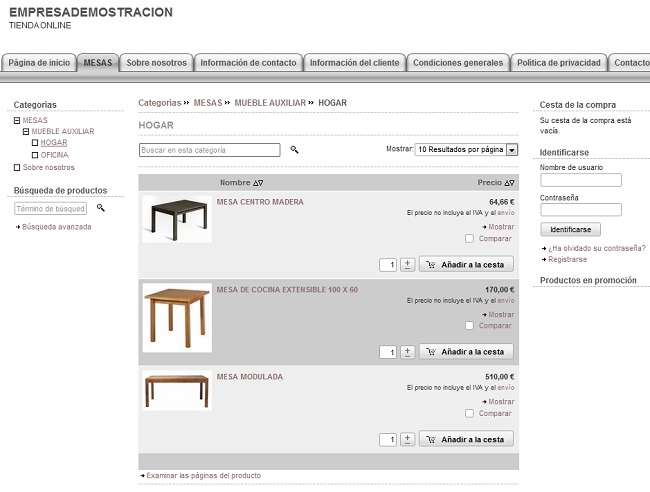
Task: Click quantity field for MESA MODULADA
Action: (388, 440)
